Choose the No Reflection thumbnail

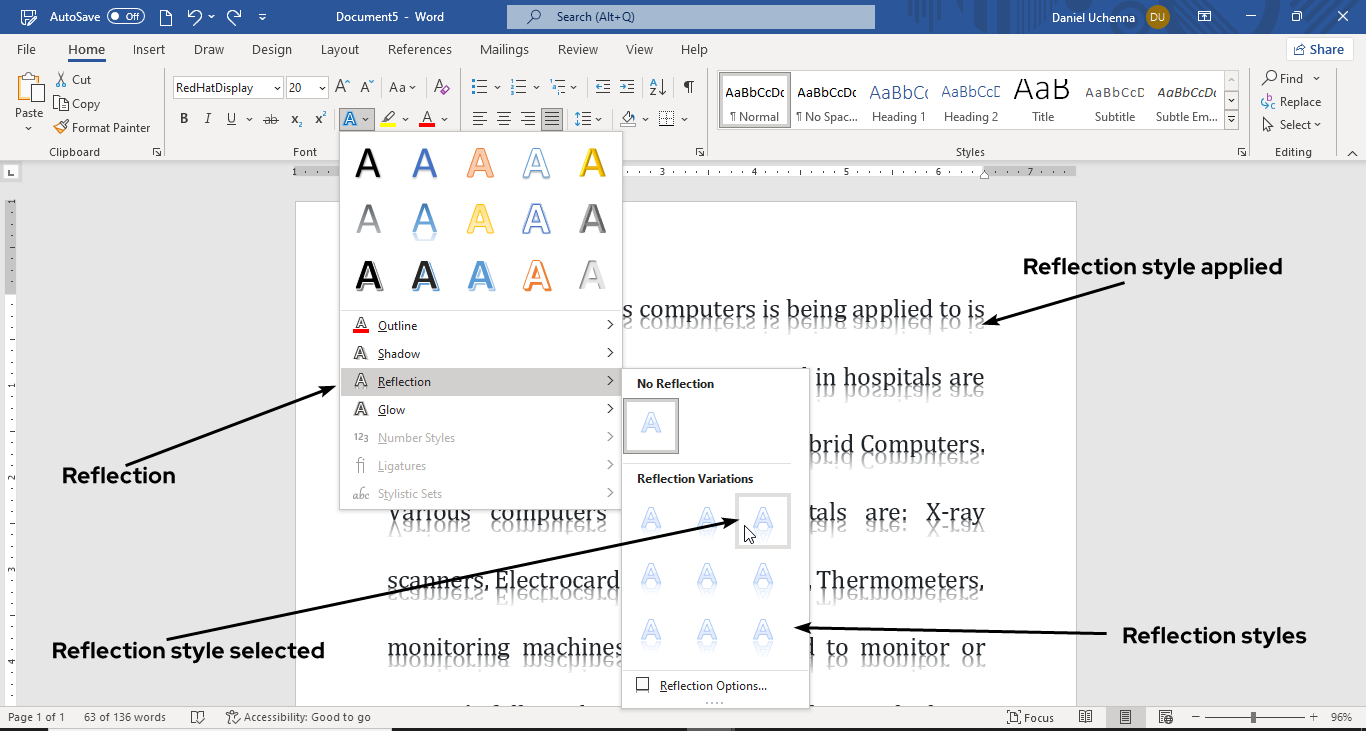pyautogui.click(x=651, y=426)
